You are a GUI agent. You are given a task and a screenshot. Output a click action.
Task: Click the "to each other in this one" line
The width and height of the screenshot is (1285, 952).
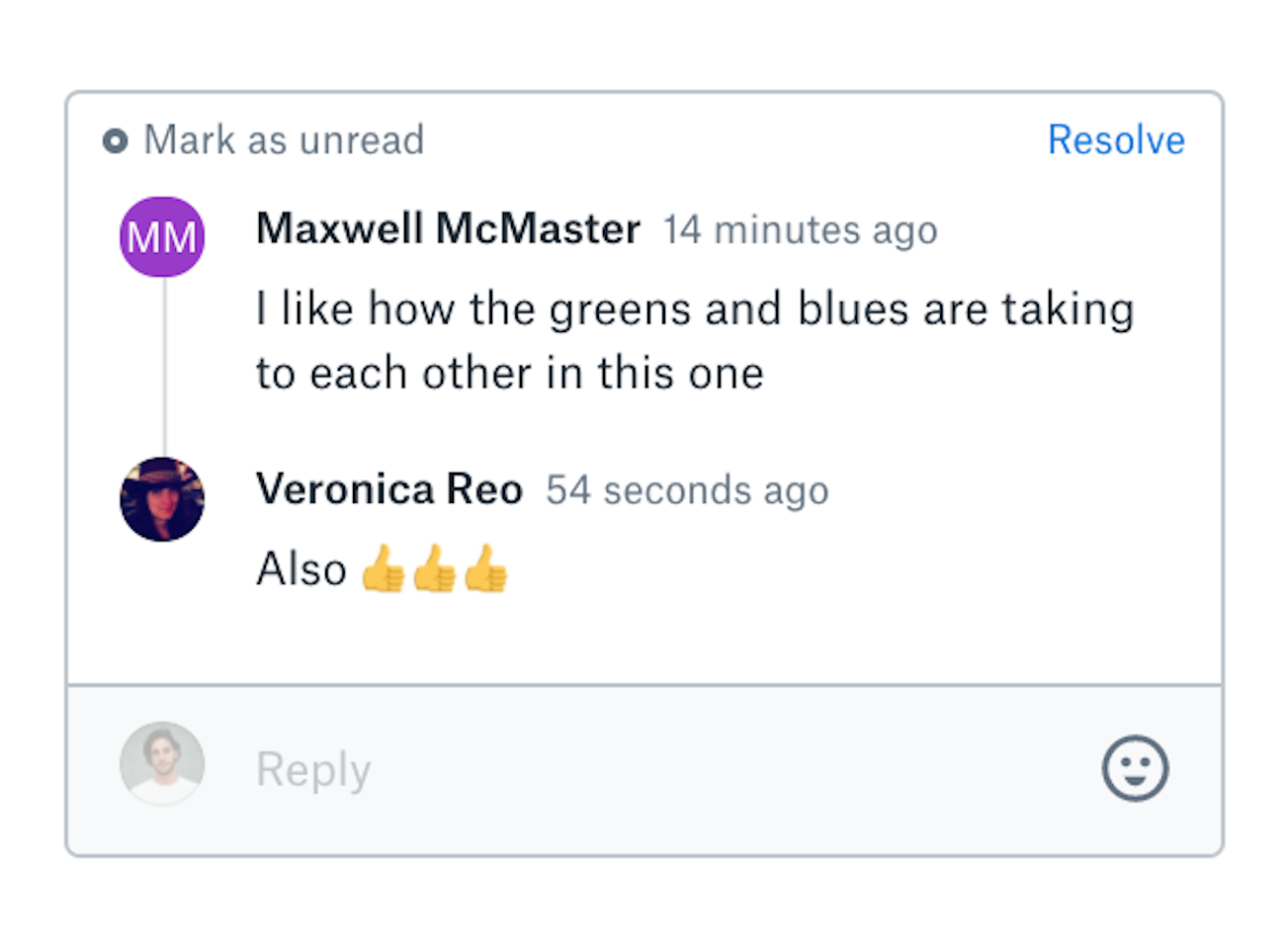pos(510,374)
